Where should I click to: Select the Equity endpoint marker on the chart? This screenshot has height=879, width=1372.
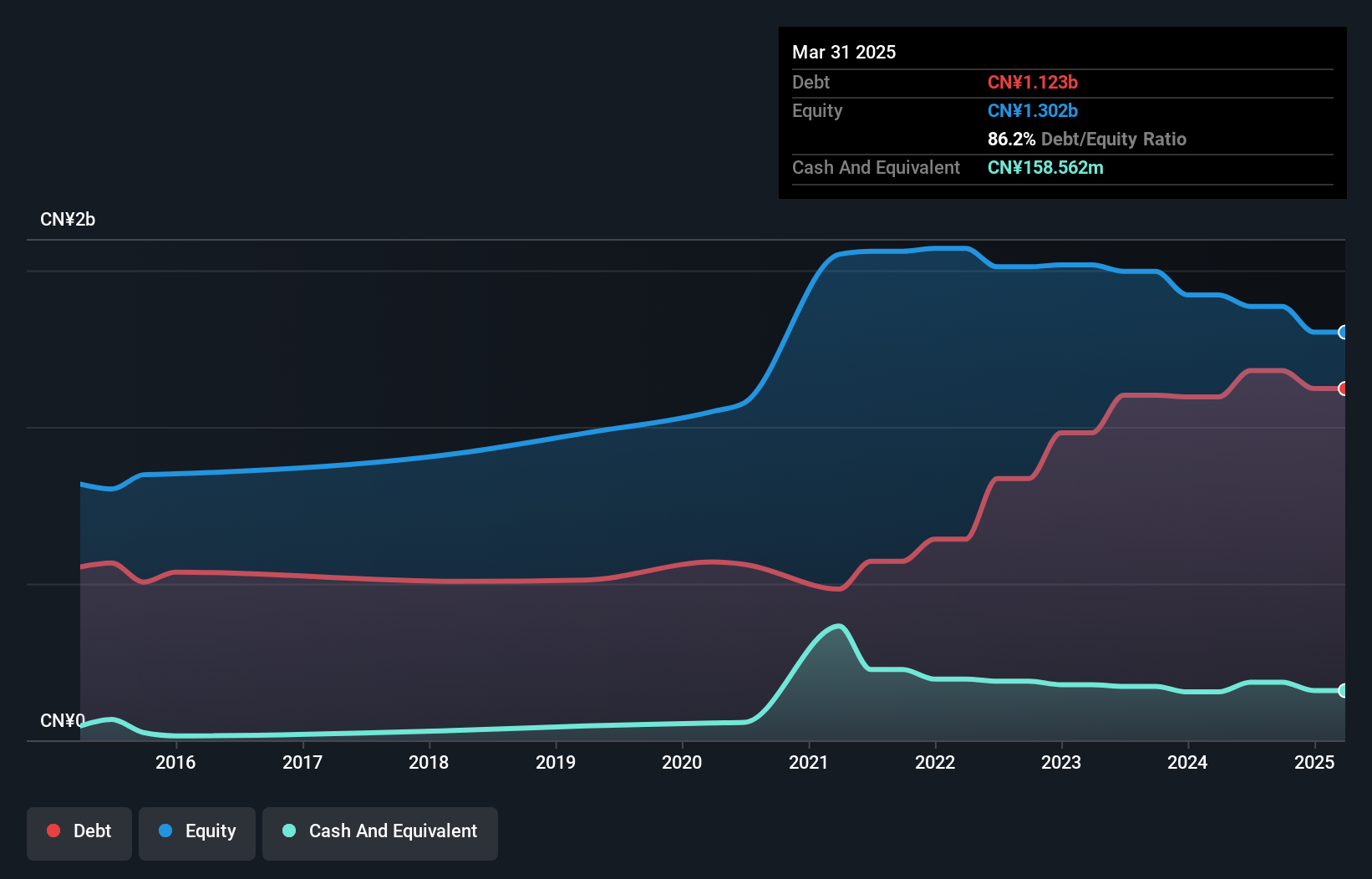tap(1343, 333)
